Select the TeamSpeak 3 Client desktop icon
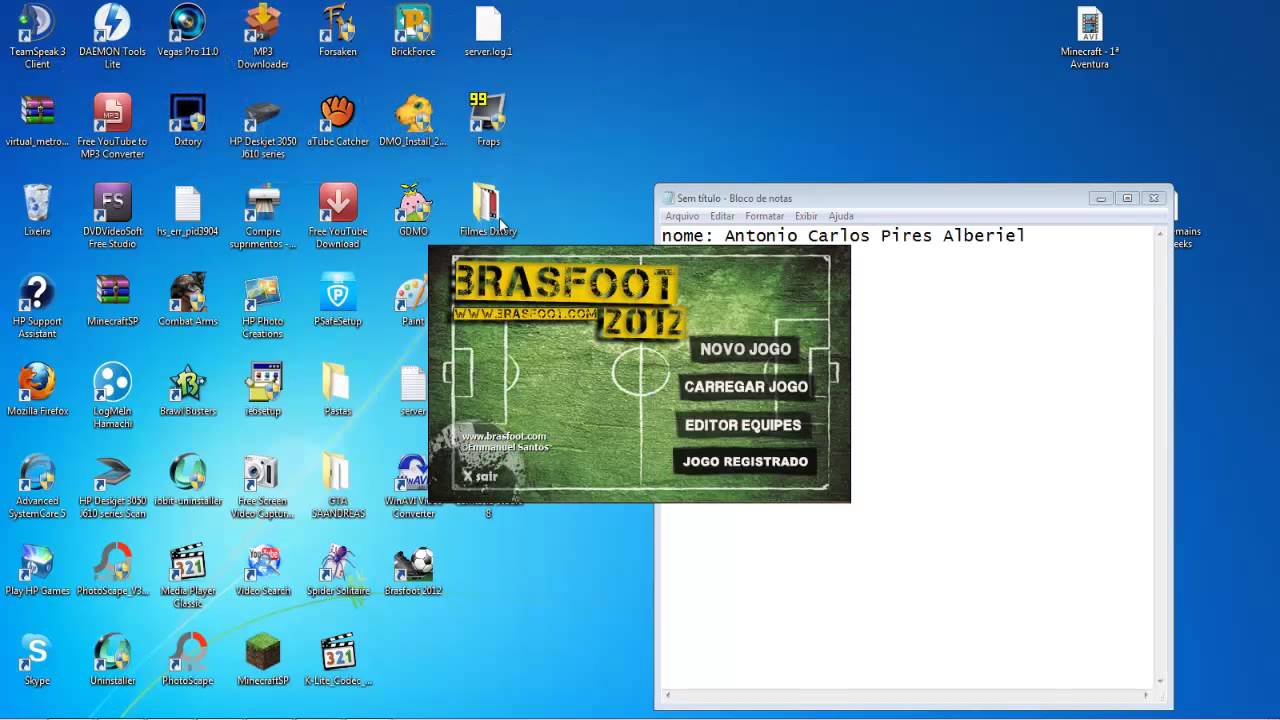The width and height of the screenshot is (1280, 720). pos(37,37)
